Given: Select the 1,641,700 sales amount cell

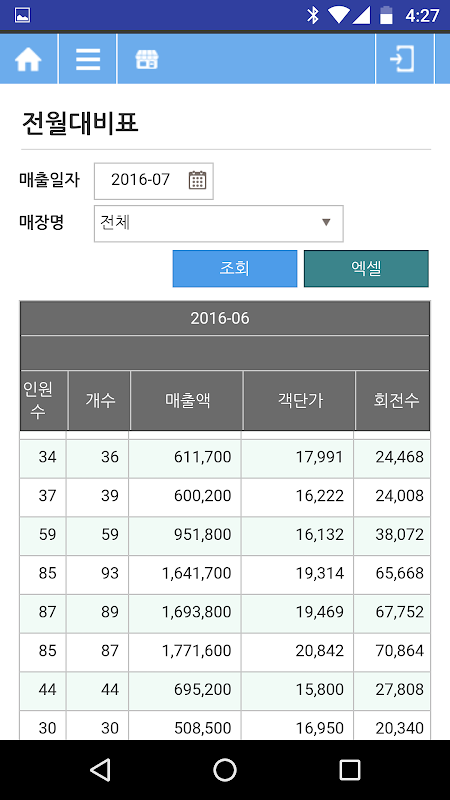Looking at the screenshot, I should tap(185, 573).
